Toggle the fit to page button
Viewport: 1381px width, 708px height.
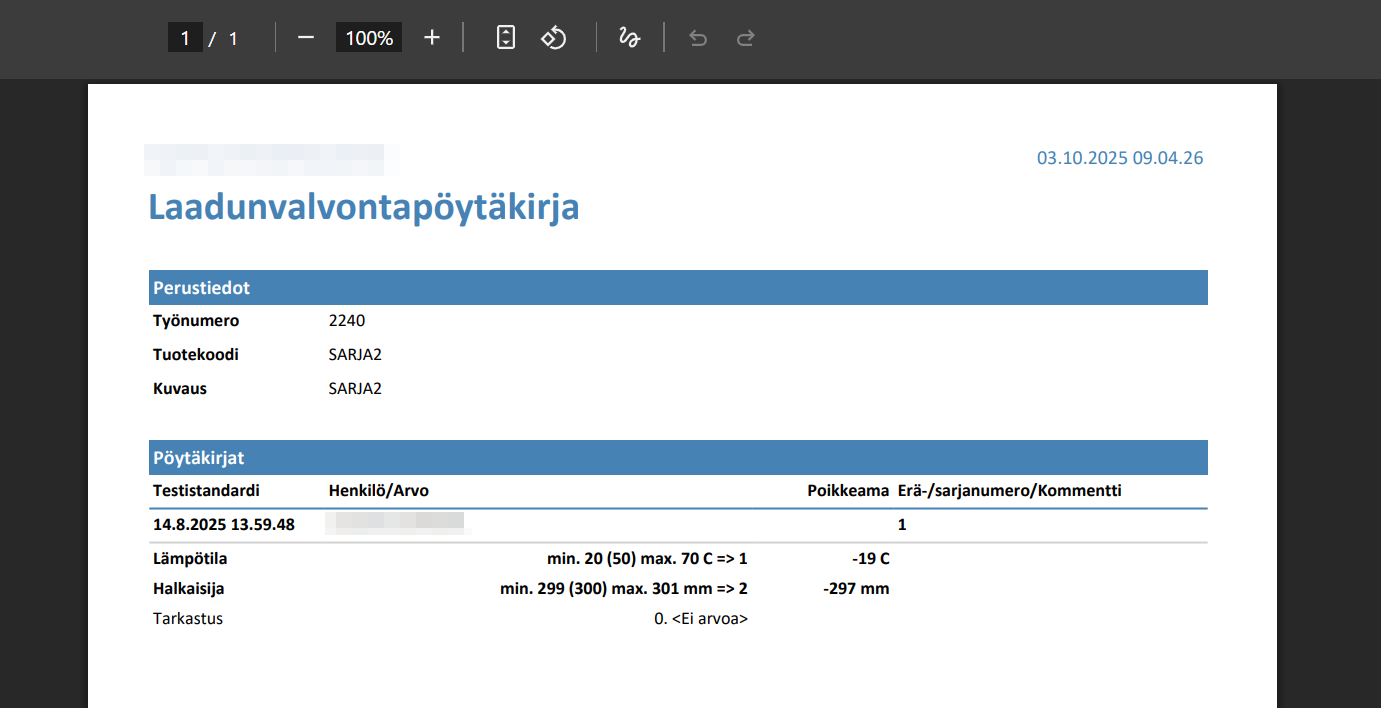coord(506,38)
